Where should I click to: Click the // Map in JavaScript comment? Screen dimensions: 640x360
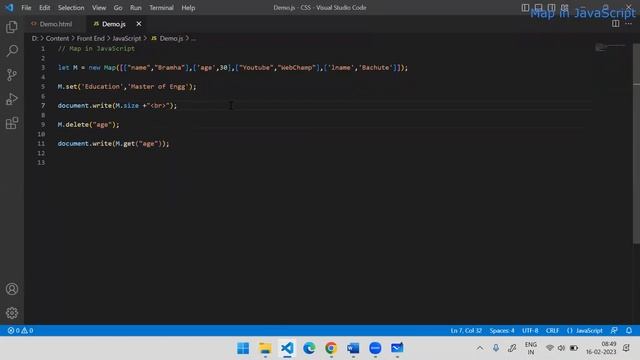pyautogui.click(x=96, y=49)
